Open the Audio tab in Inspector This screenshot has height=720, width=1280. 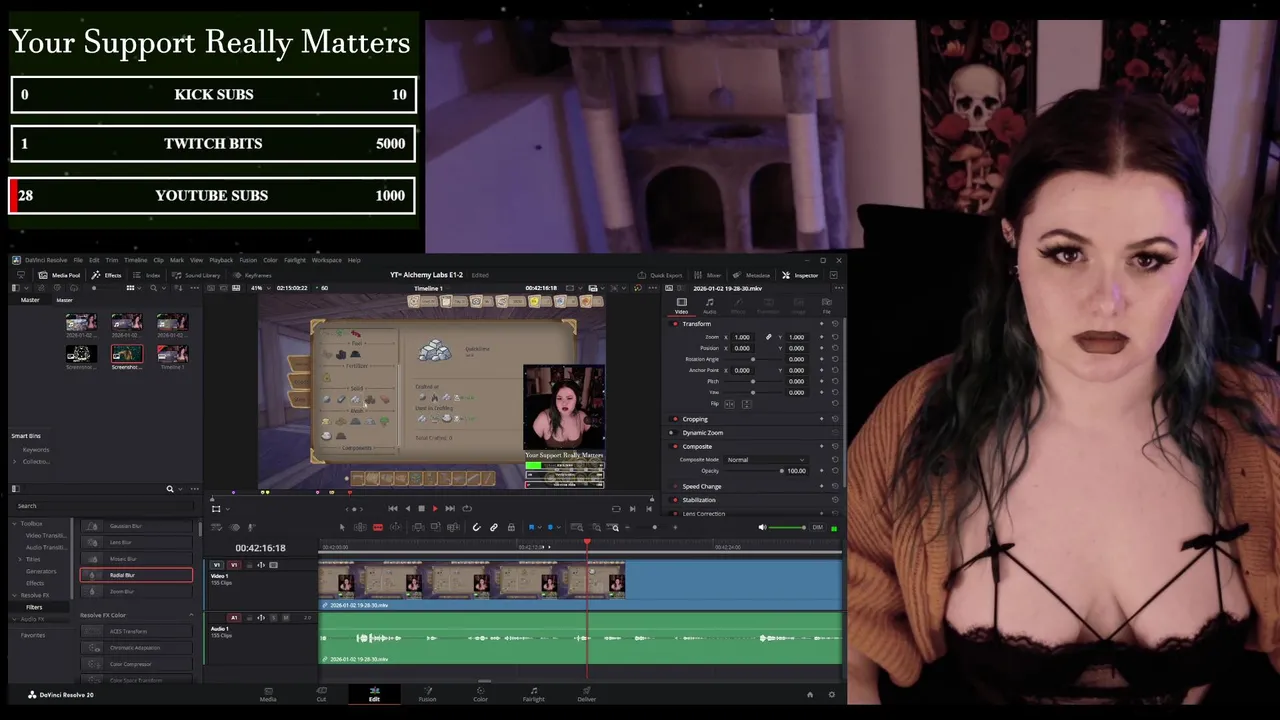709,305
